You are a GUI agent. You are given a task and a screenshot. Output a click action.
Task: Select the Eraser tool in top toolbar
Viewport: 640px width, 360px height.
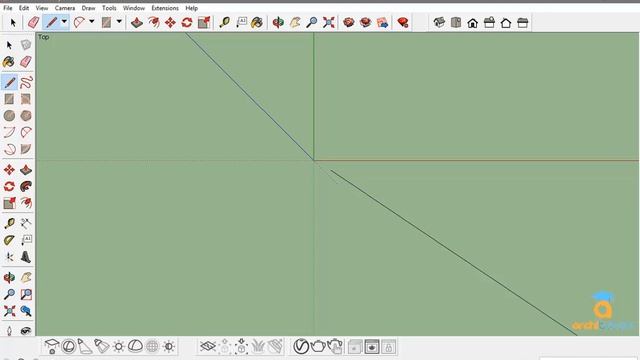point(33,22)
